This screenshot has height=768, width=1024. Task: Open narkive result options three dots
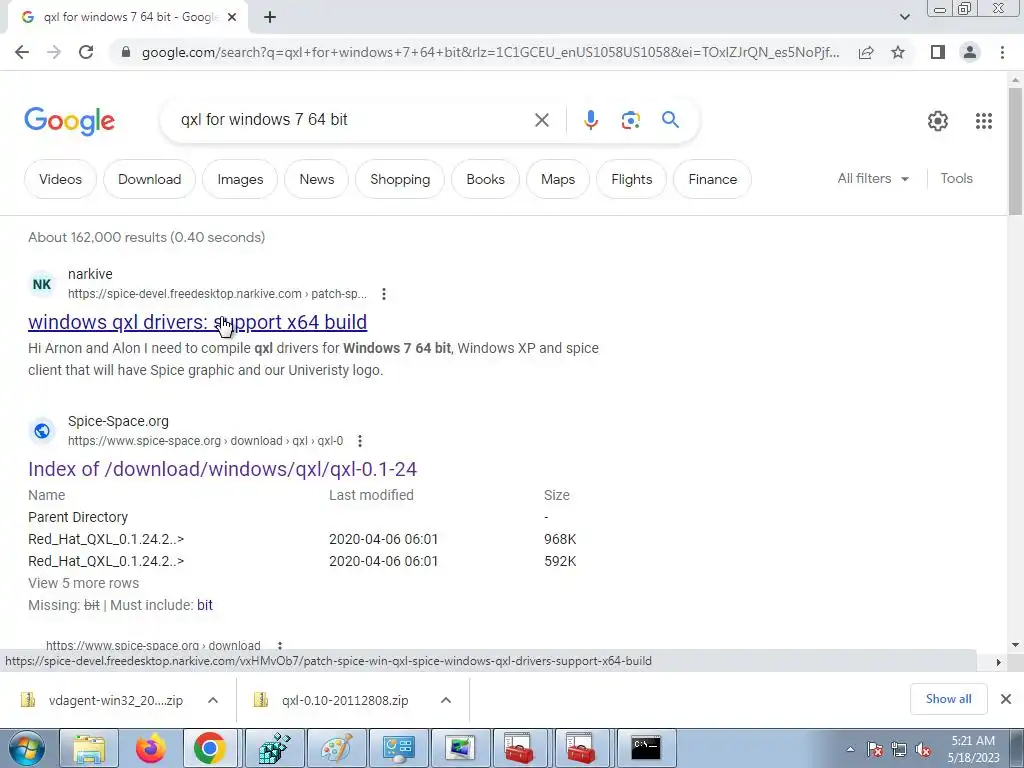383,294
